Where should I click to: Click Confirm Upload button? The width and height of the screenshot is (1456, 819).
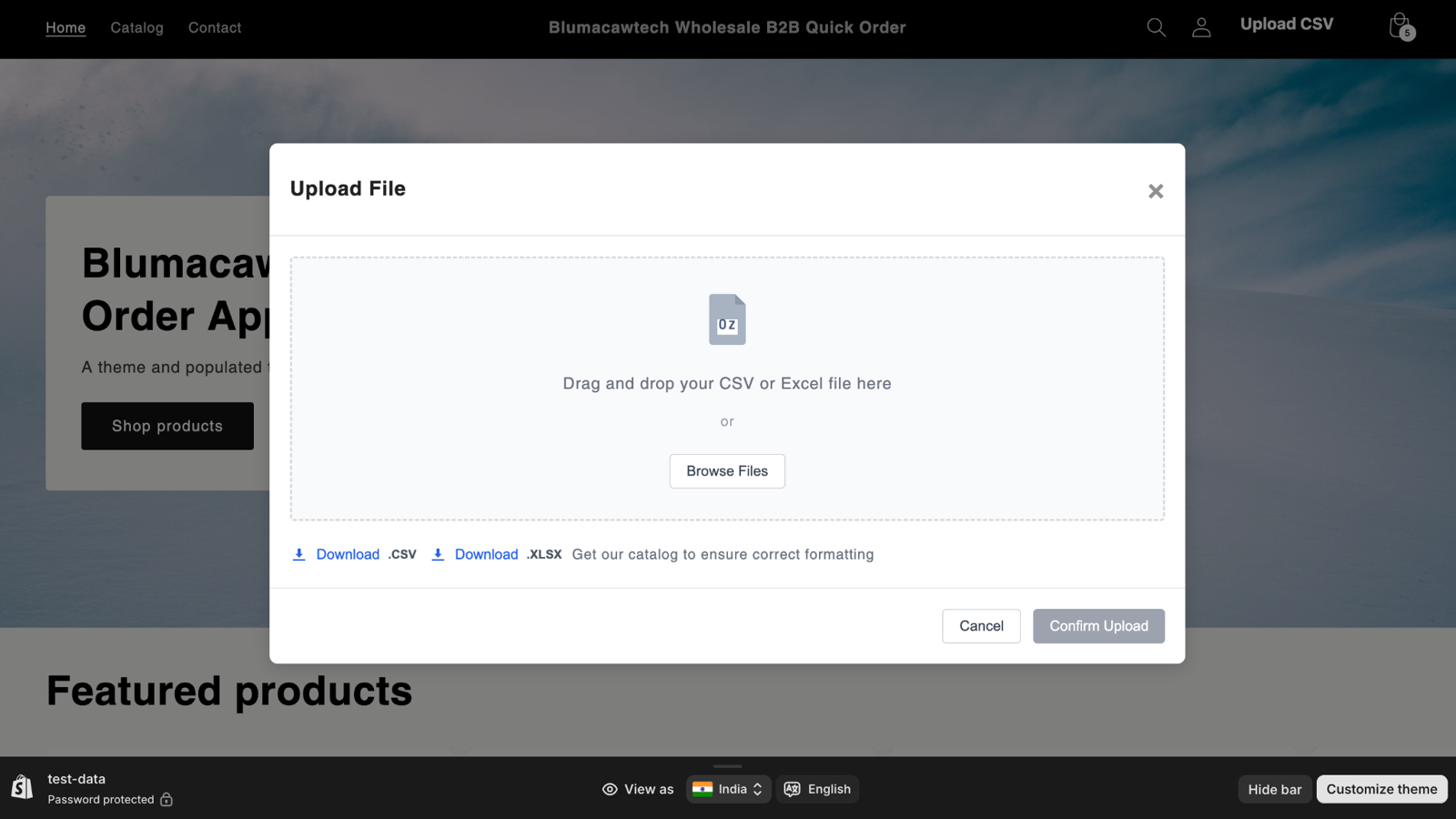(x=1098, y=626)
